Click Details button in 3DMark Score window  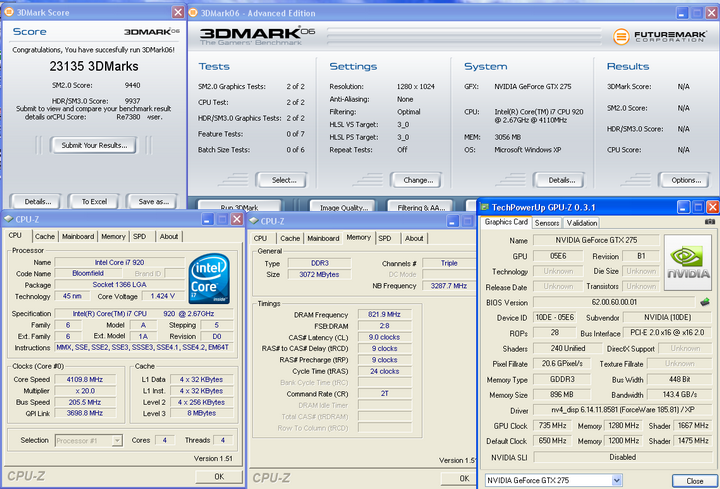(38, 202)
